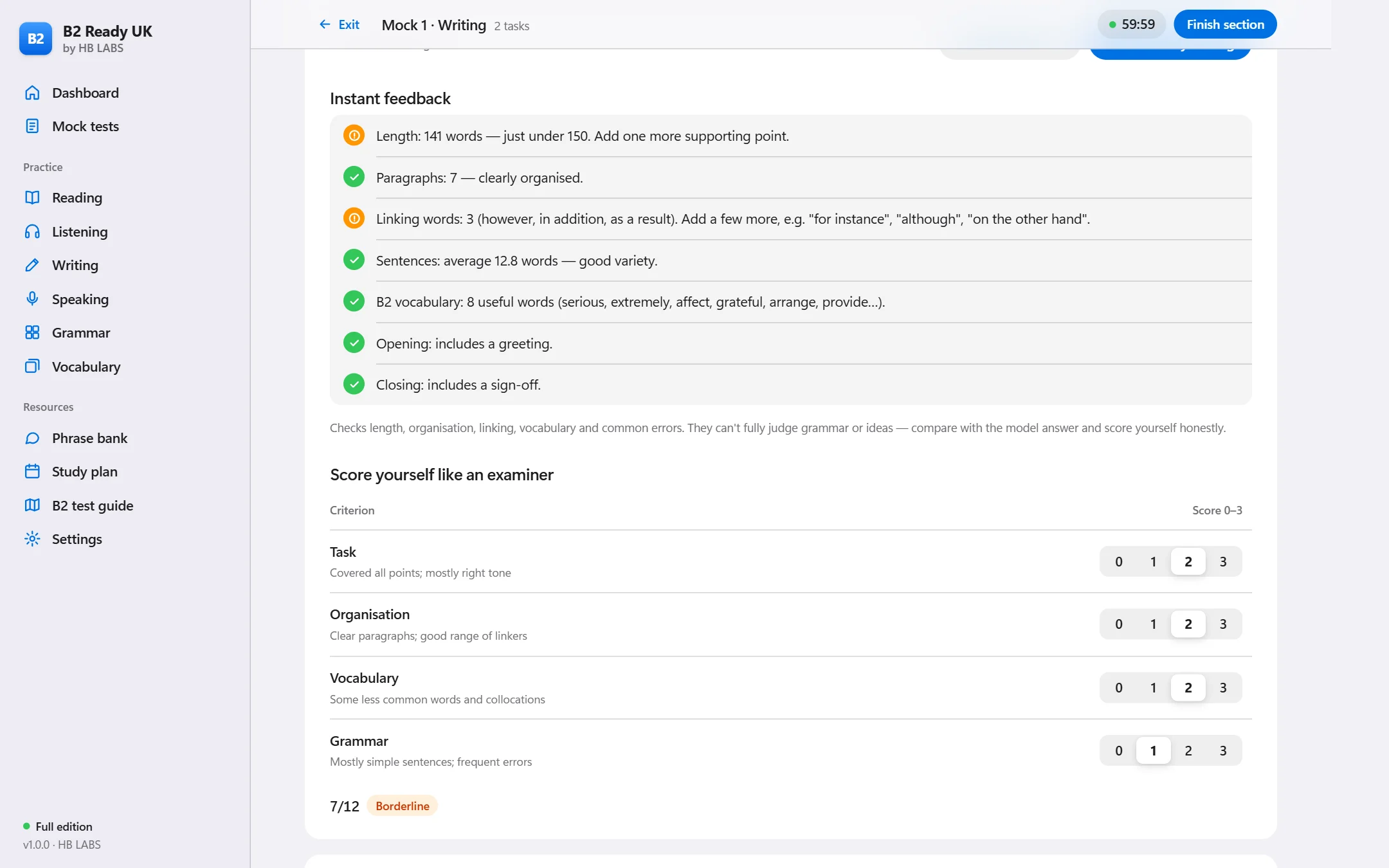
Task: Click the orange warning icon beside Length feedback
Action: 354,136
